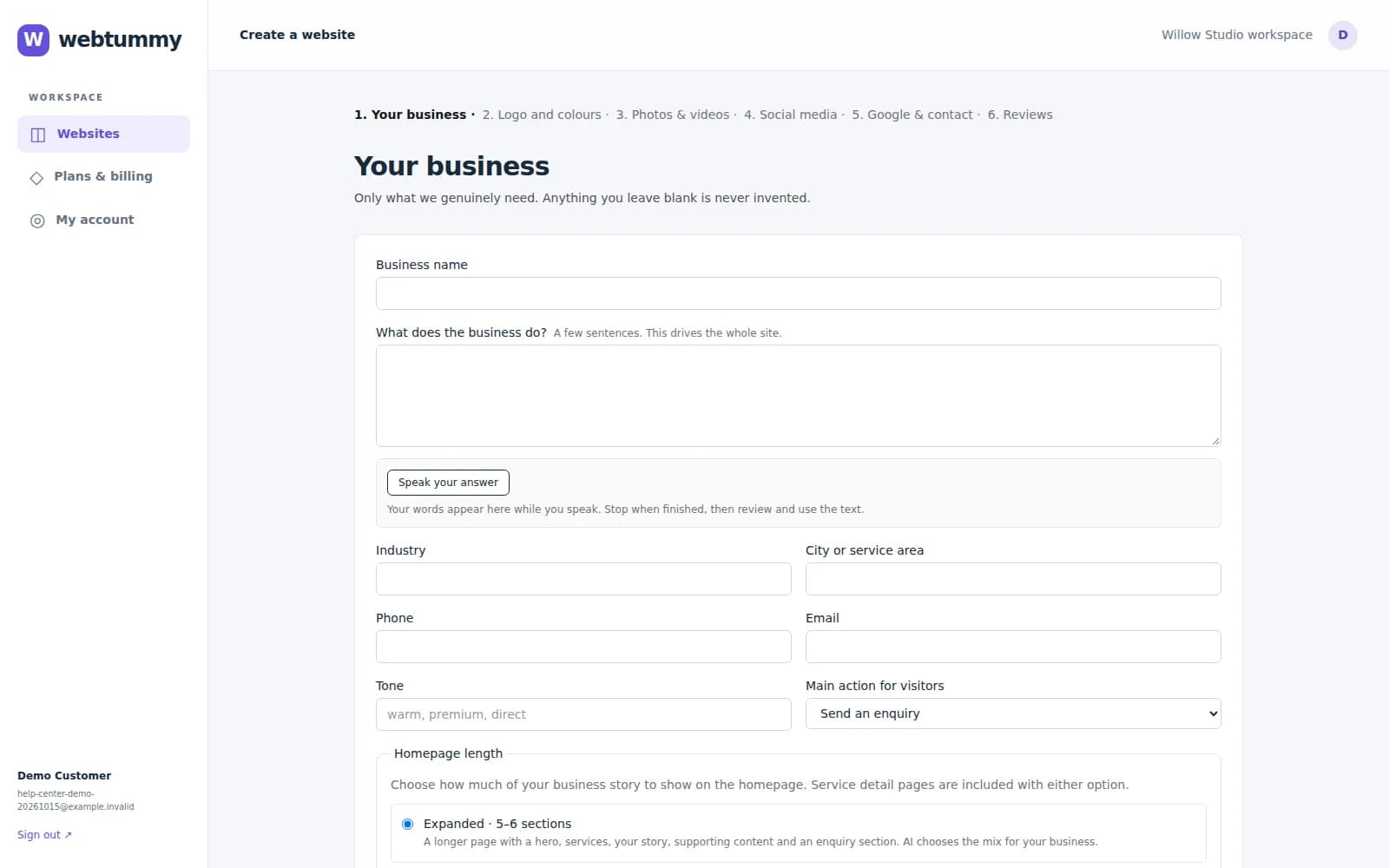Click the Homepage length legend text

[448, 753]
